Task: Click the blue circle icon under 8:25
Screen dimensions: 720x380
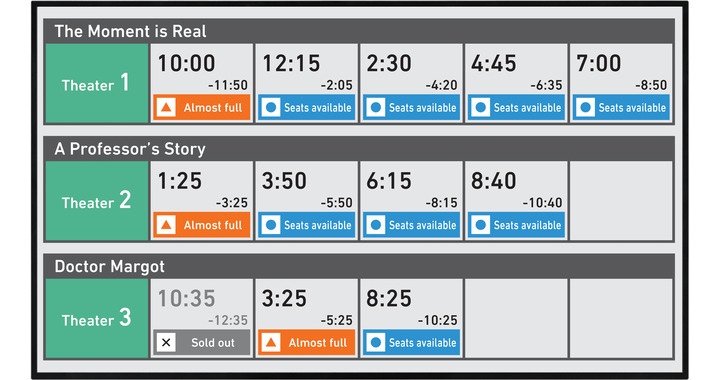Action: coord(376,343)
